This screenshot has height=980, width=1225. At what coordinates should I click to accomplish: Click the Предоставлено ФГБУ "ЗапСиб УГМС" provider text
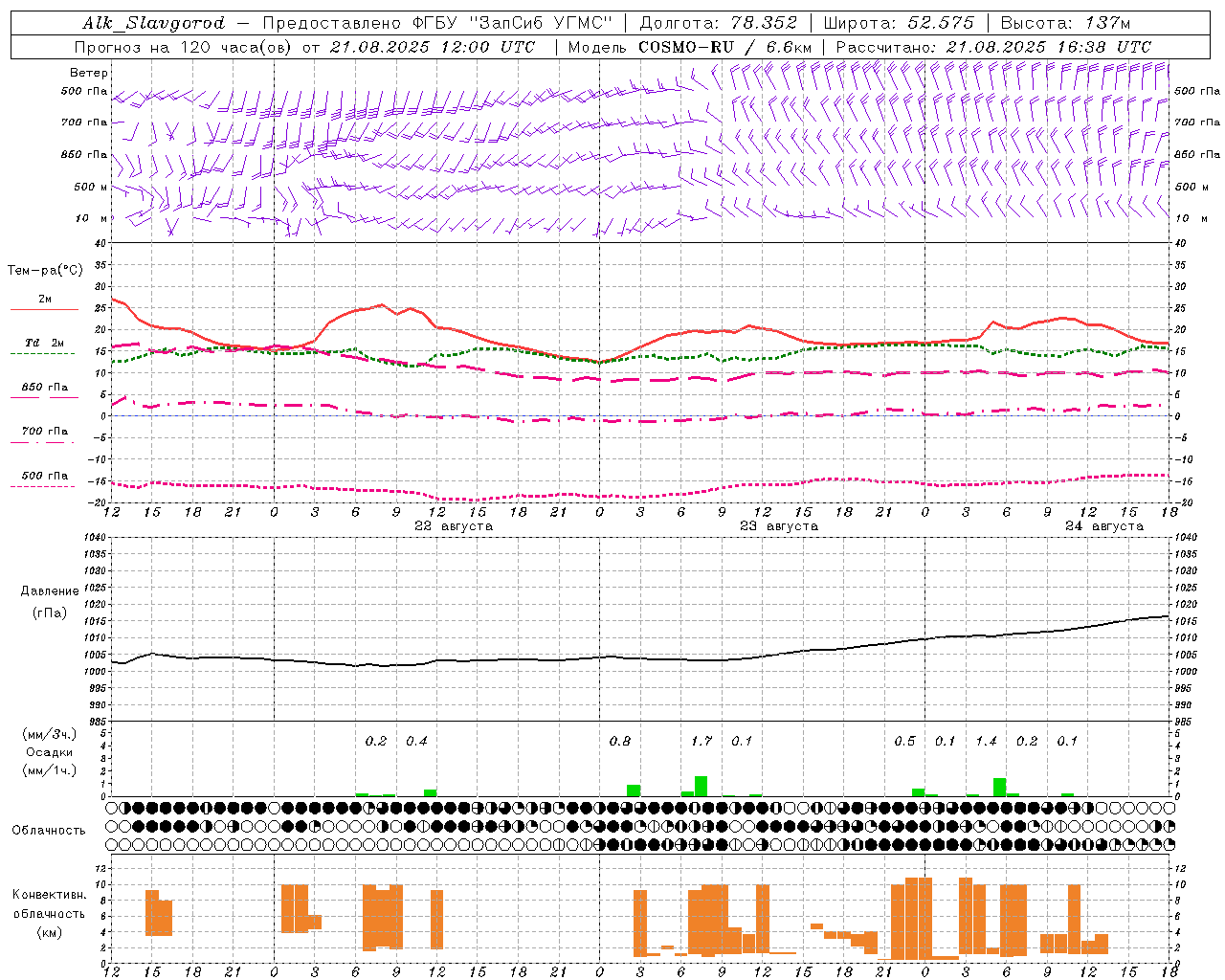436,23
